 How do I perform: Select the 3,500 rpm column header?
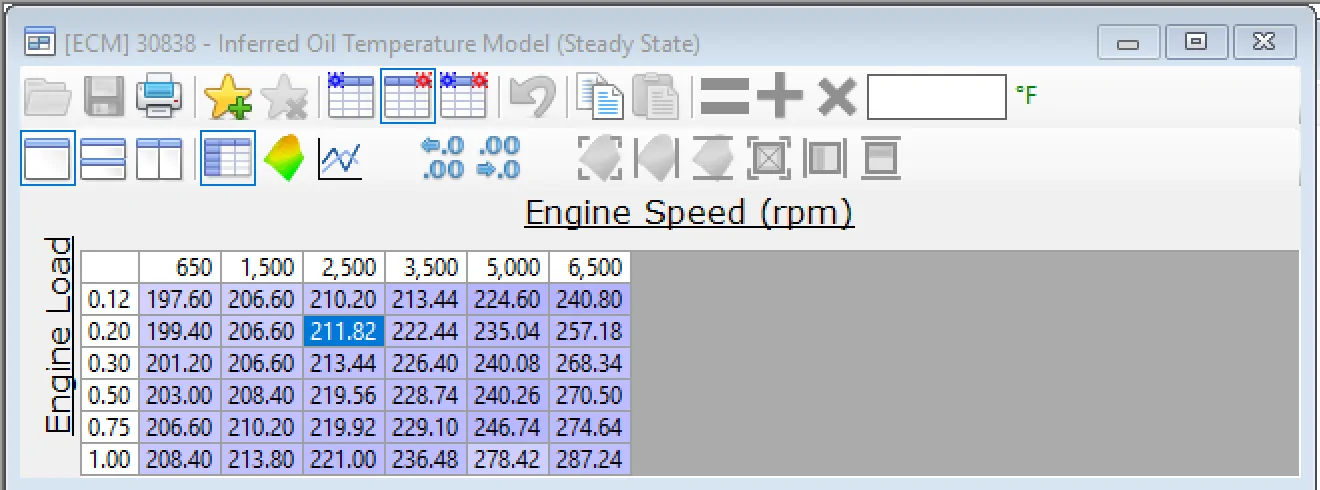(x=426, y=268)
